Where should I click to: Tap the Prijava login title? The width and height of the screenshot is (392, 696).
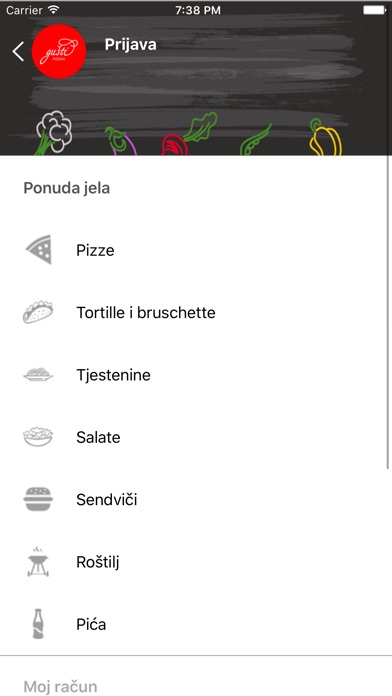click(x=131, y=45)
